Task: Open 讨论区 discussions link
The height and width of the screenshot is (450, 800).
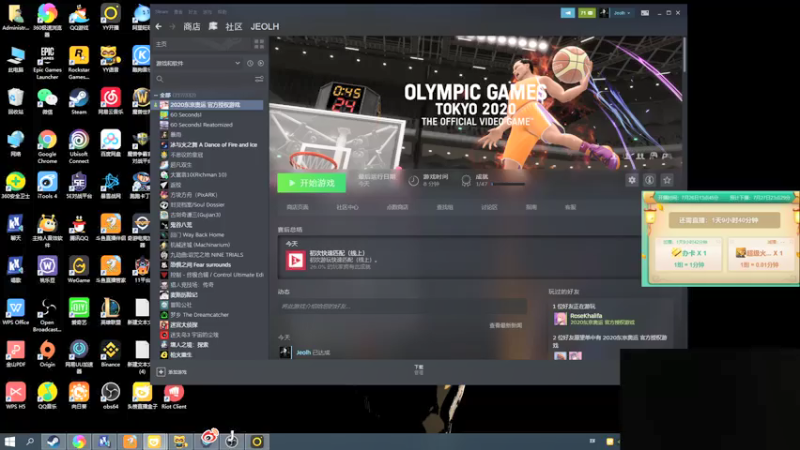Action: [489, 207]
